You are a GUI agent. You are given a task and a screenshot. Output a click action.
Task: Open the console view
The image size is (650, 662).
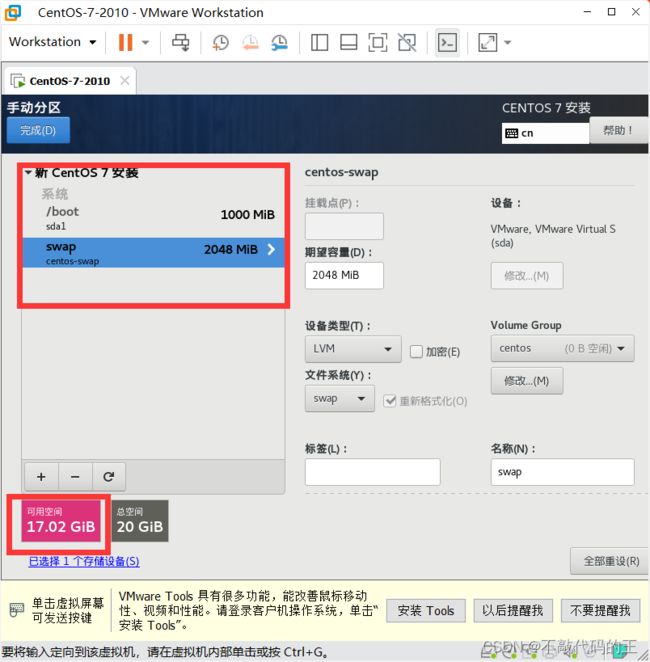447,42
